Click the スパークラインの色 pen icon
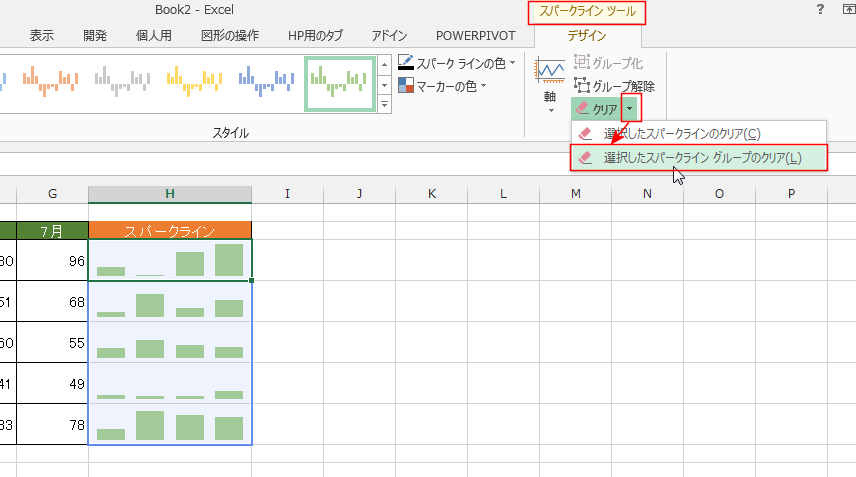This screenshot has width=856, height=477. 406,63
